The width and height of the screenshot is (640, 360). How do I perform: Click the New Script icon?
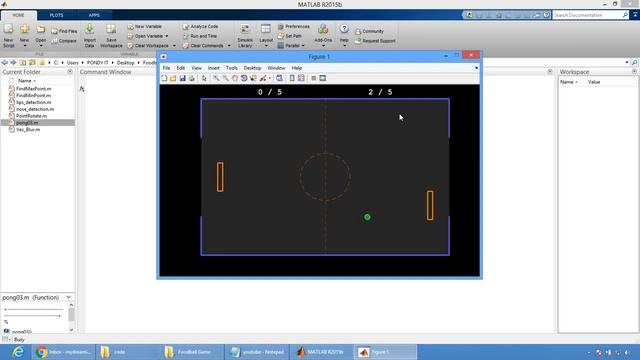pos(9,35)
